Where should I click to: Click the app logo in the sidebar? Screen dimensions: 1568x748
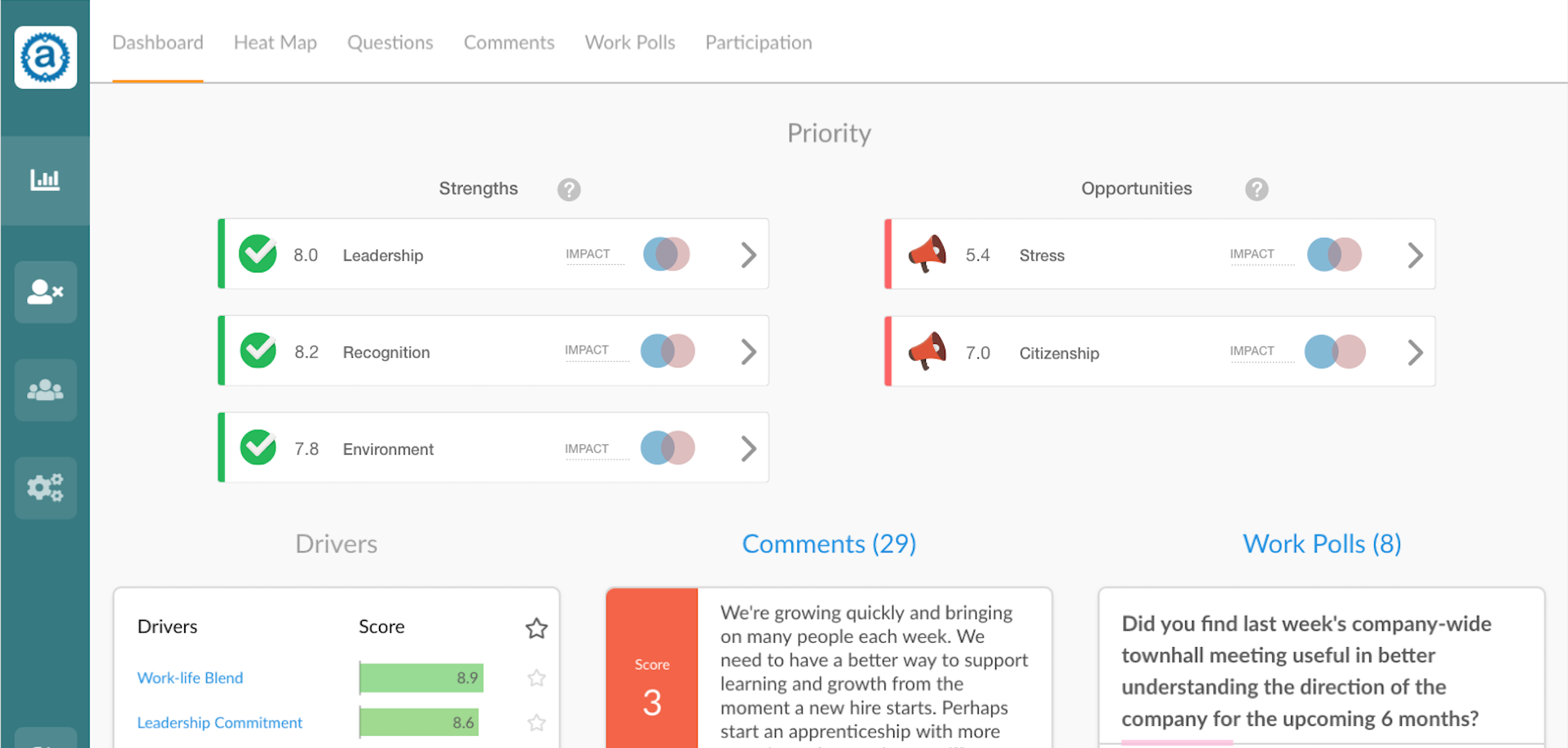(46, 57)
